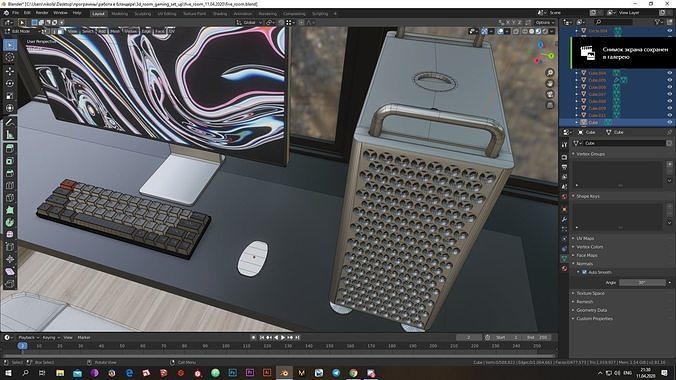The image size is (676, 380).
Task: Enable face select mode
Action: coord(60,31)
